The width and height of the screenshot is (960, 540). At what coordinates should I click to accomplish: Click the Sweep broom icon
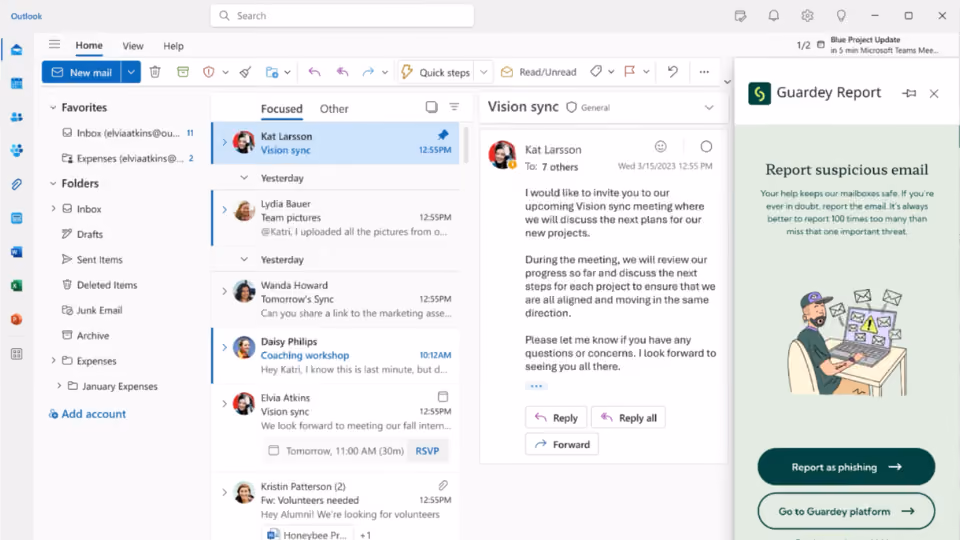point(246,72)
